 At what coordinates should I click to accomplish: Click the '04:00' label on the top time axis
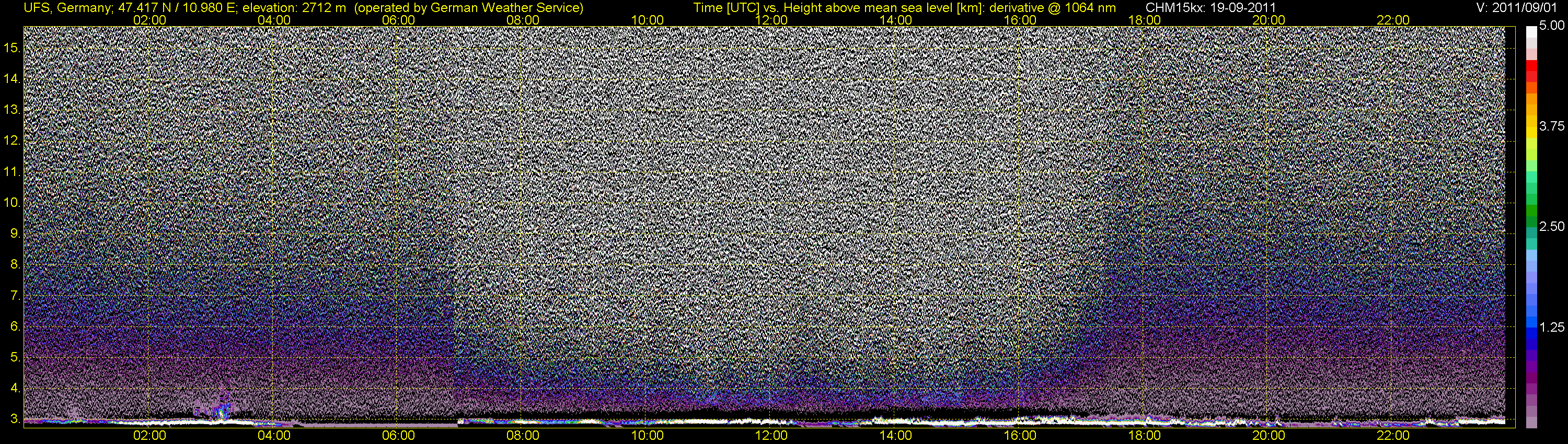tap(274, 20)
